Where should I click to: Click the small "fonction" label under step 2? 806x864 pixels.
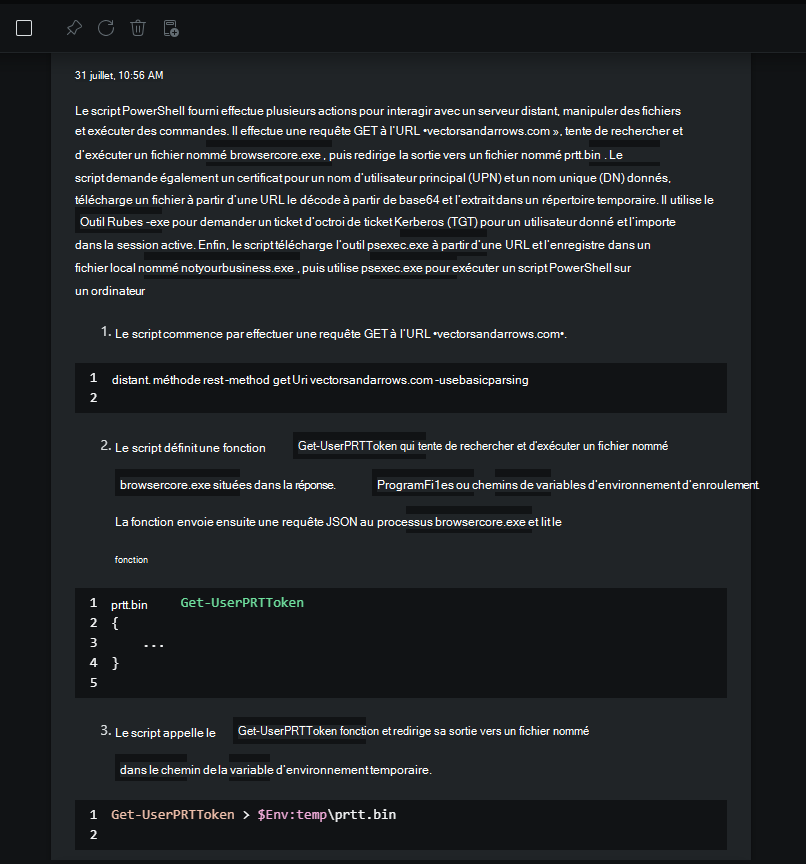point(131,560)
